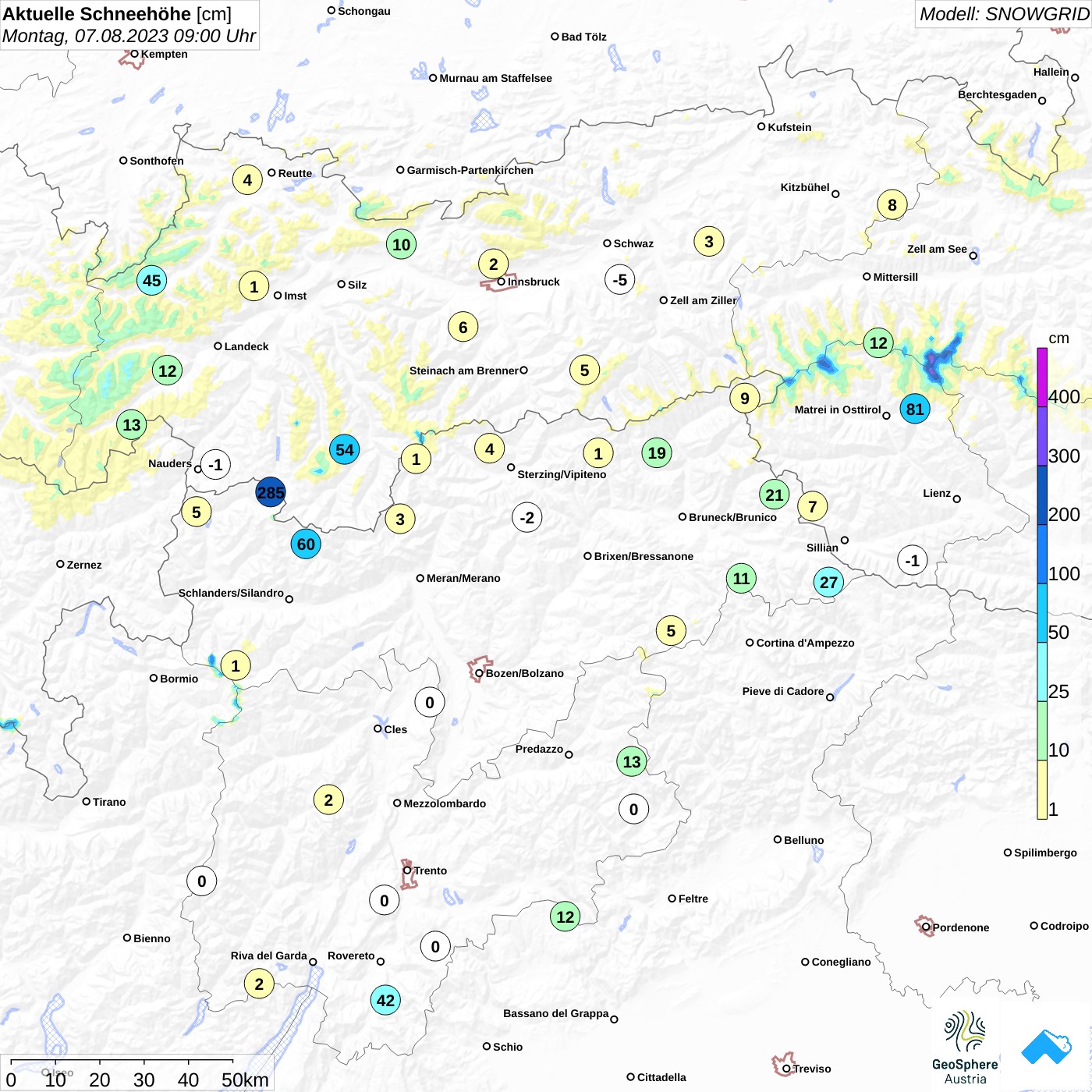Pick the station marker reading 60
Image resolution: width=1092 pixels, height=1092 pixels.
pos(306,544)
